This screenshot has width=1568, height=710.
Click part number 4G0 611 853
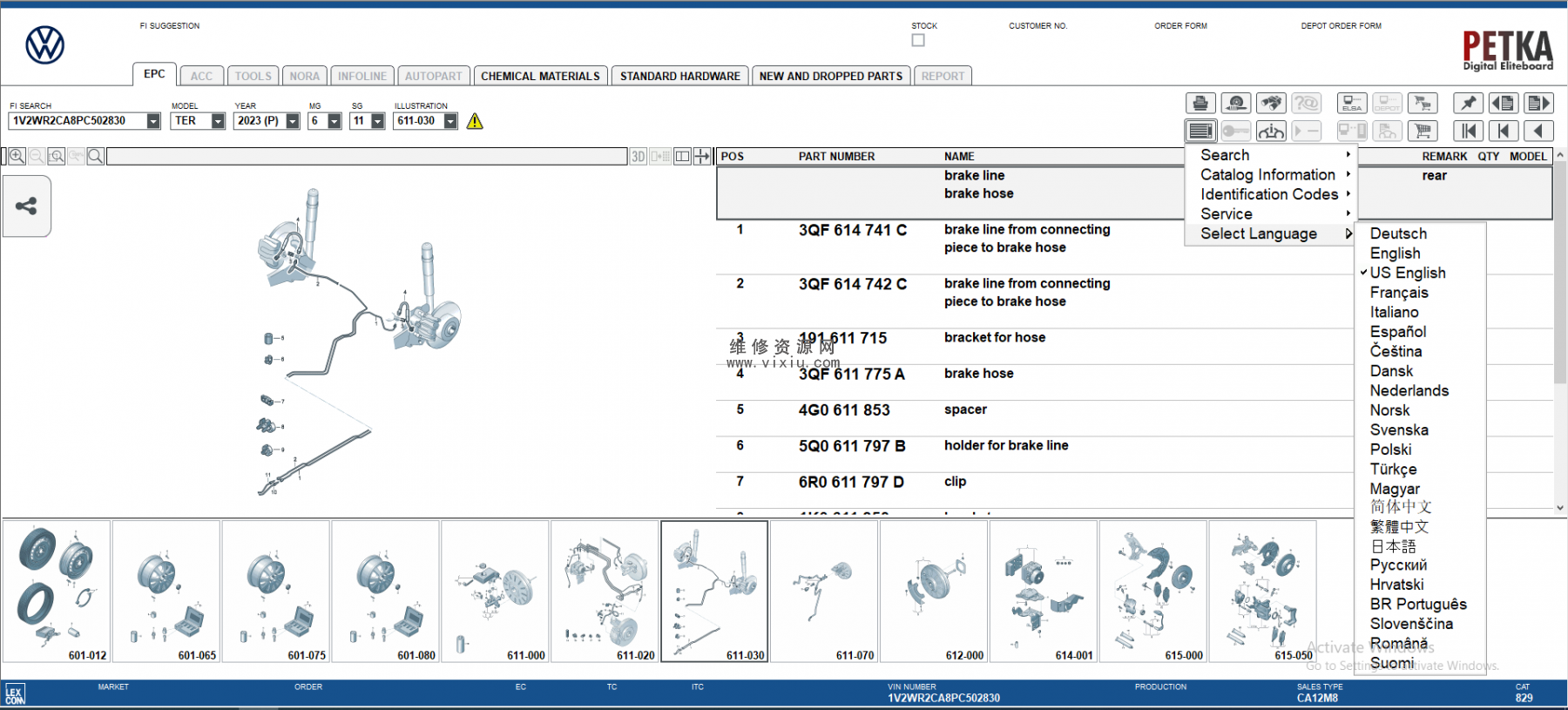click(x=844, y=410)
